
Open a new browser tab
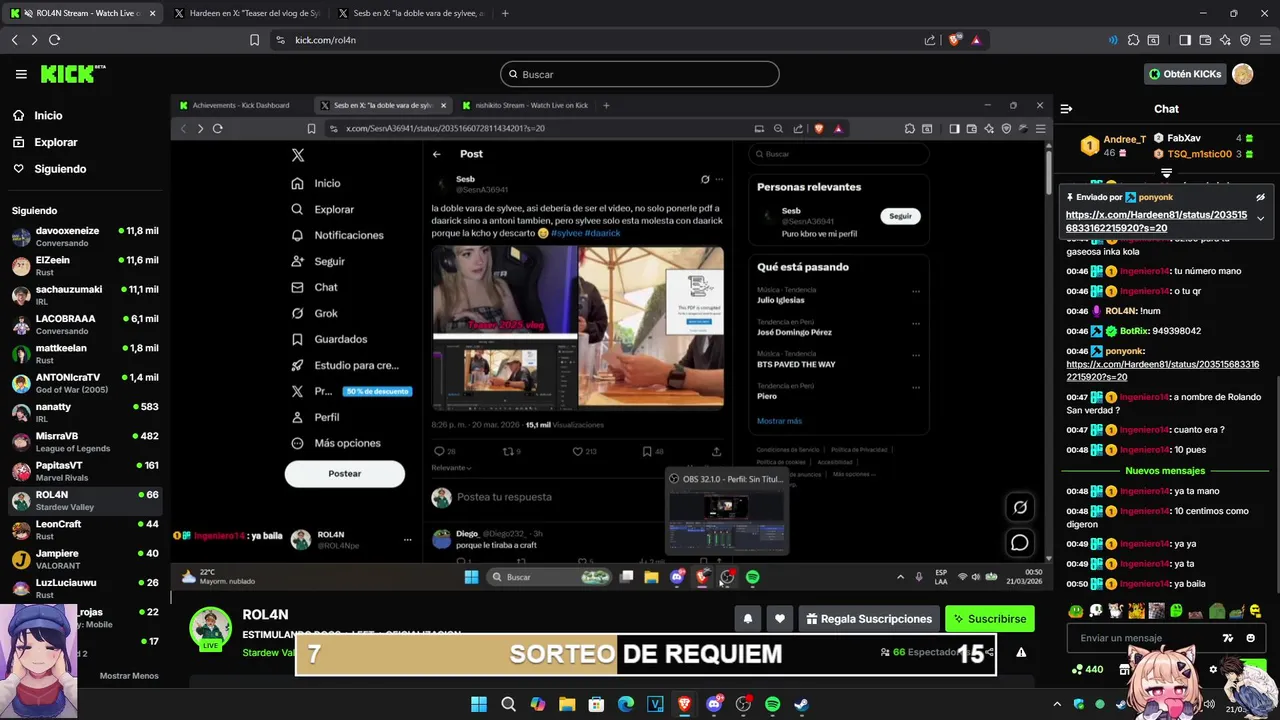click(505, 13)
